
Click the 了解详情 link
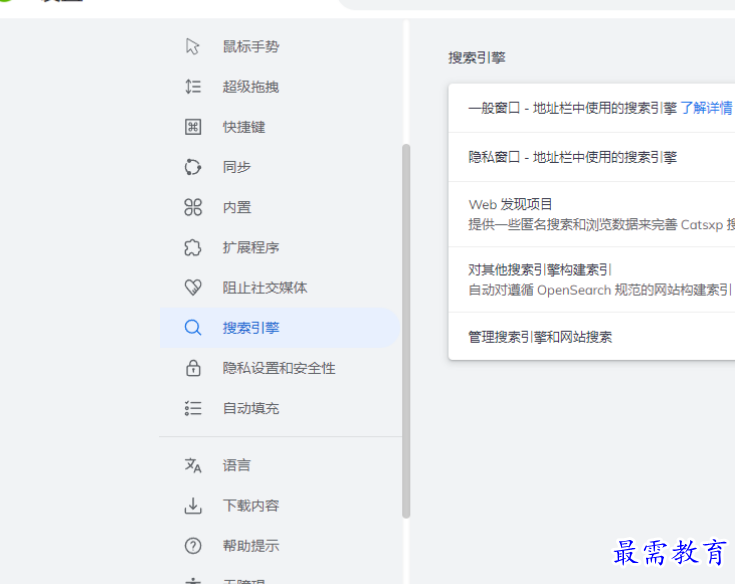tap(706, 108)
